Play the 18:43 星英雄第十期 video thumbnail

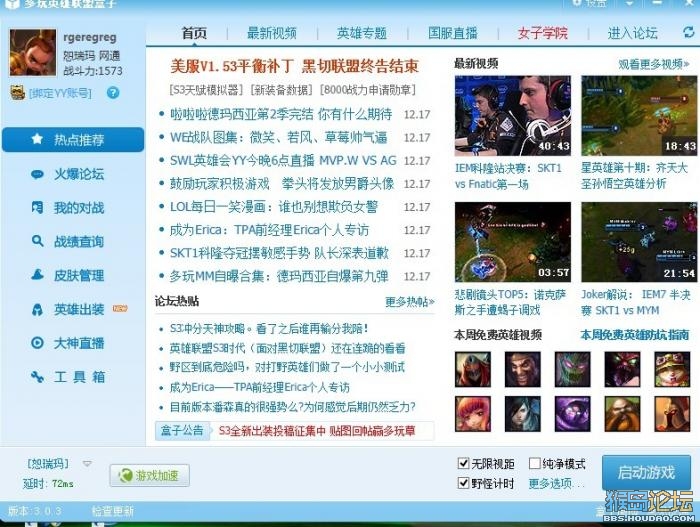639,115
